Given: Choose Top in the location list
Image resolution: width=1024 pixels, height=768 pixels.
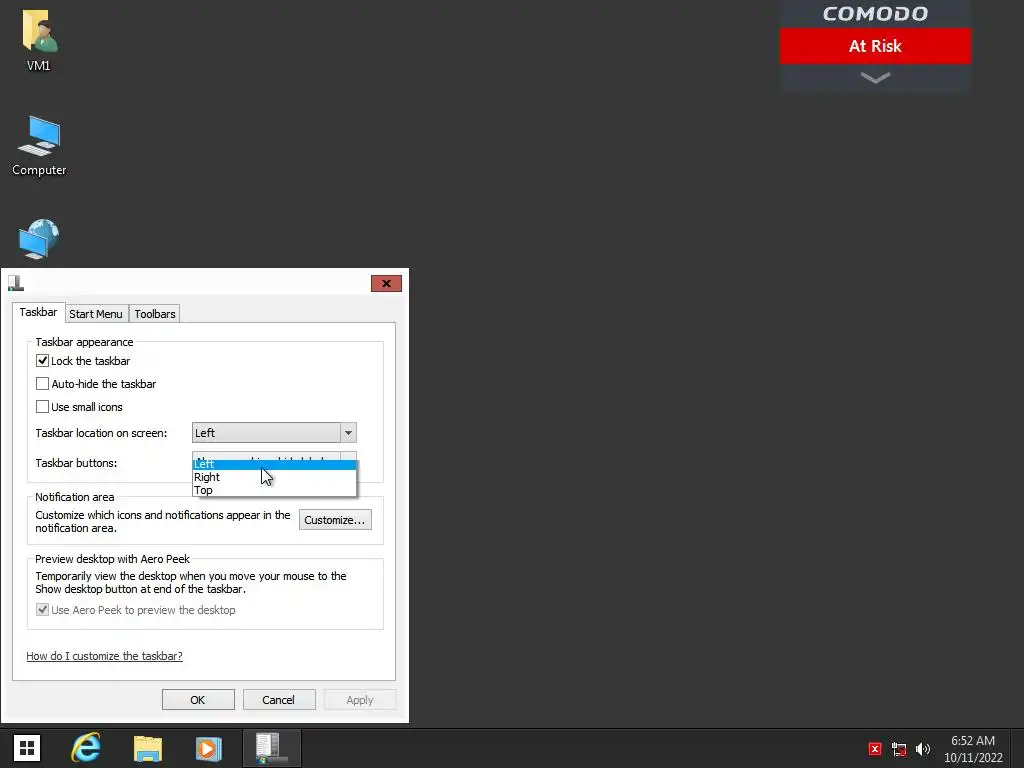Looking at the screenshot, I should (274, 490).
